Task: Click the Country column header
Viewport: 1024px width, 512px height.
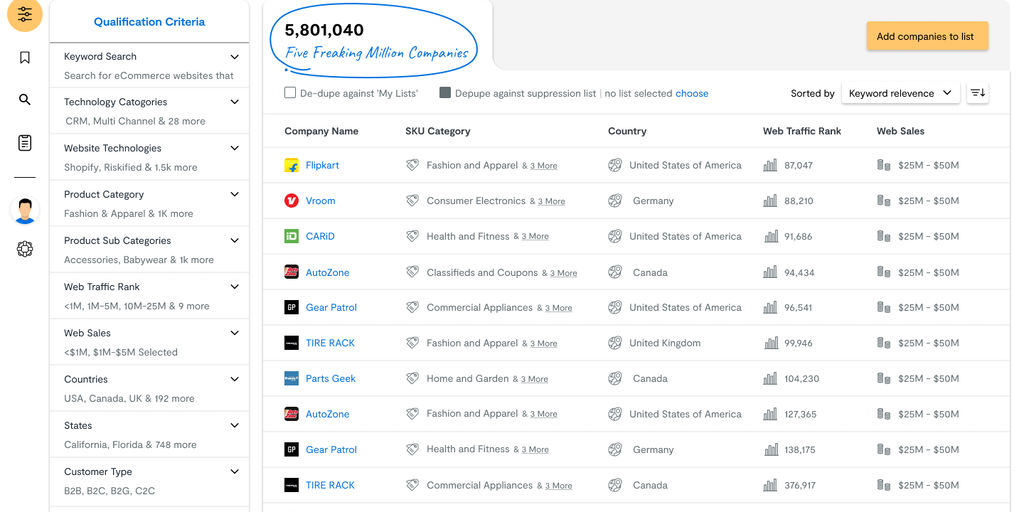Action: point(627,131)
